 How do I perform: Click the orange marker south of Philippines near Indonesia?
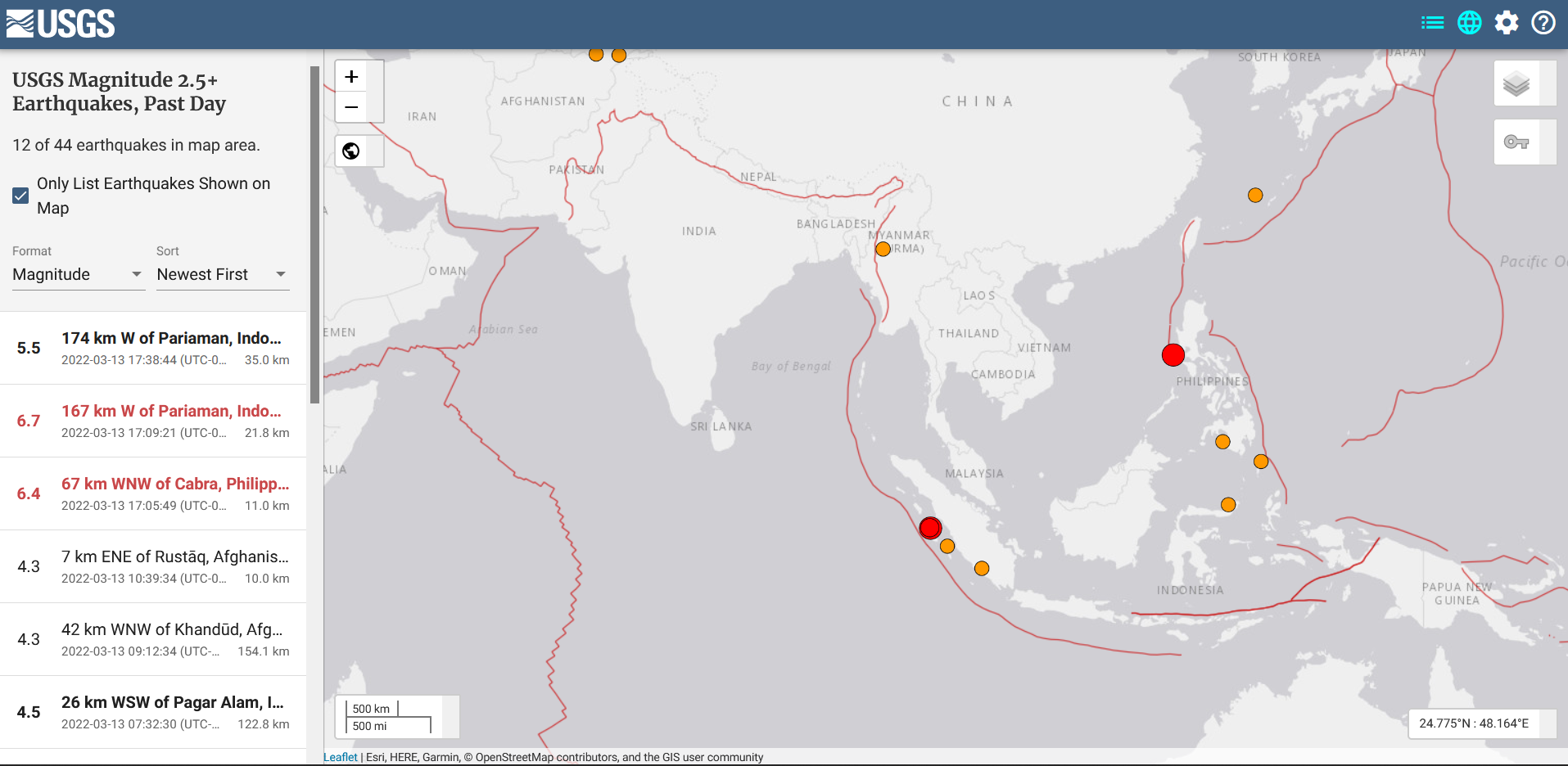coord(1228,505)
